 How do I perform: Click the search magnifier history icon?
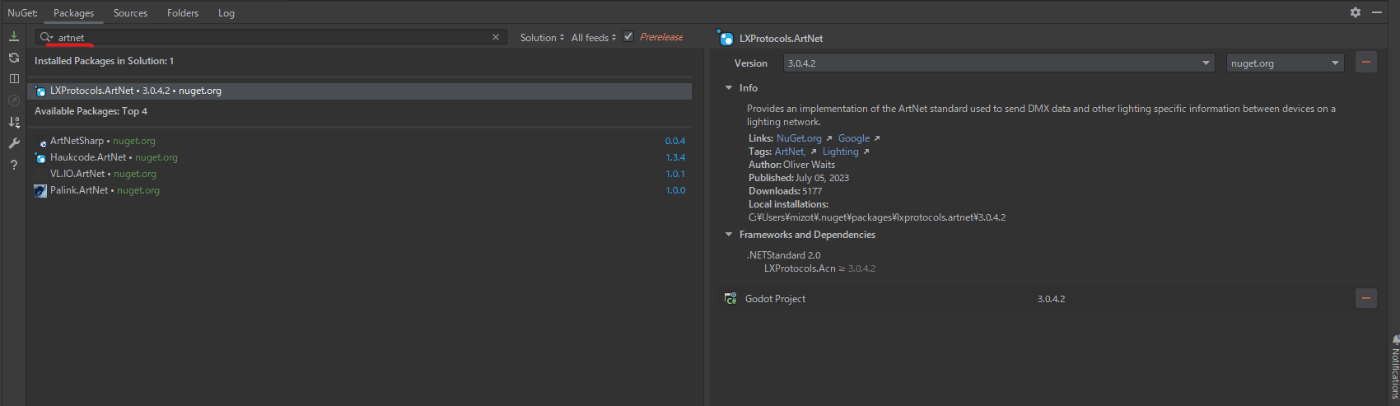coord(46,37)
